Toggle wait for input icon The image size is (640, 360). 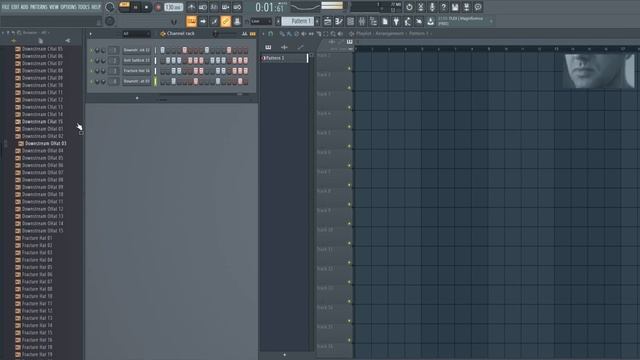coord(203,7)
